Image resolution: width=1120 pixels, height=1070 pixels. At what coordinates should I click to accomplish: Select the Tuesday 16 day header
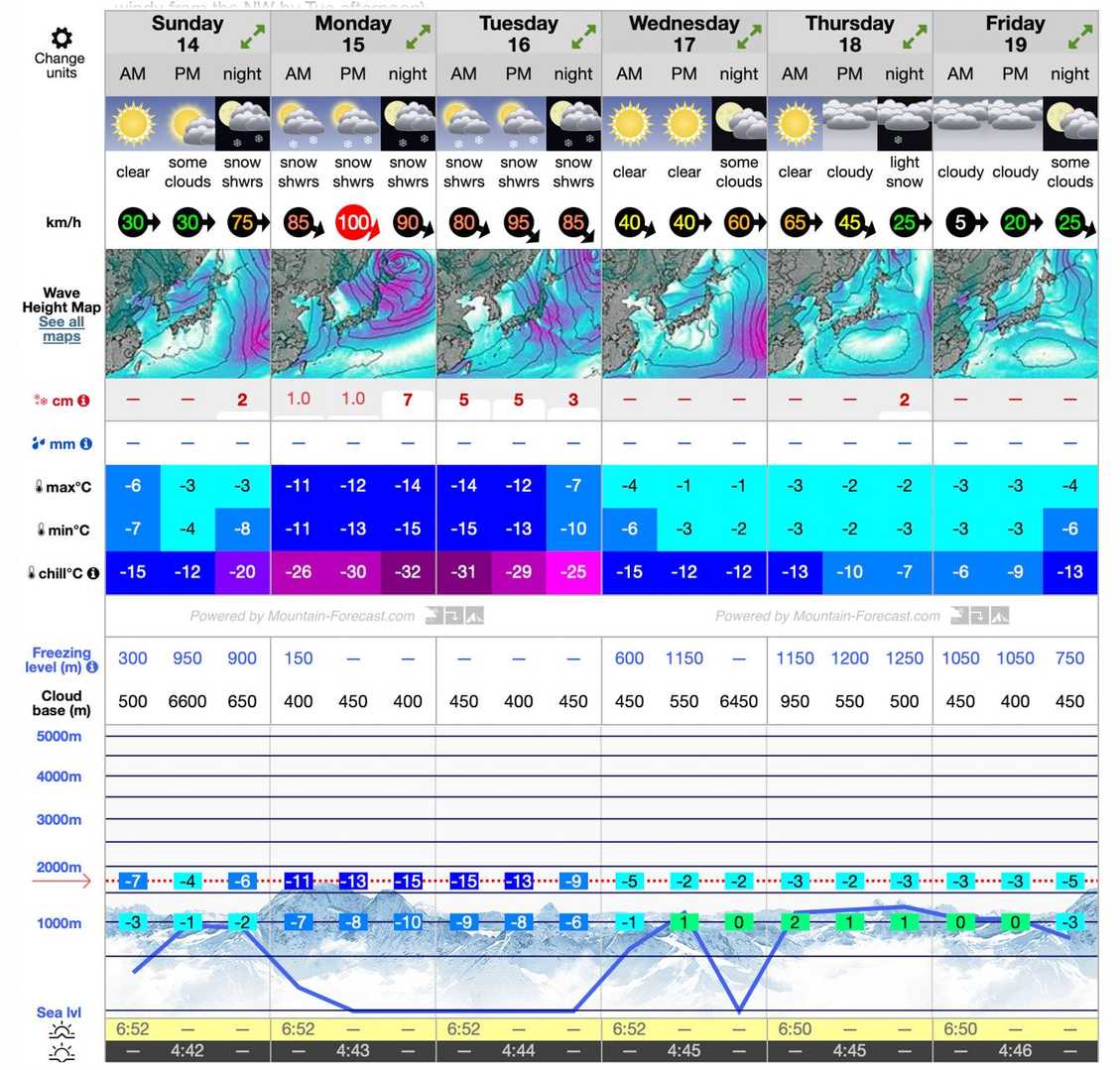(x=518, y=34)
